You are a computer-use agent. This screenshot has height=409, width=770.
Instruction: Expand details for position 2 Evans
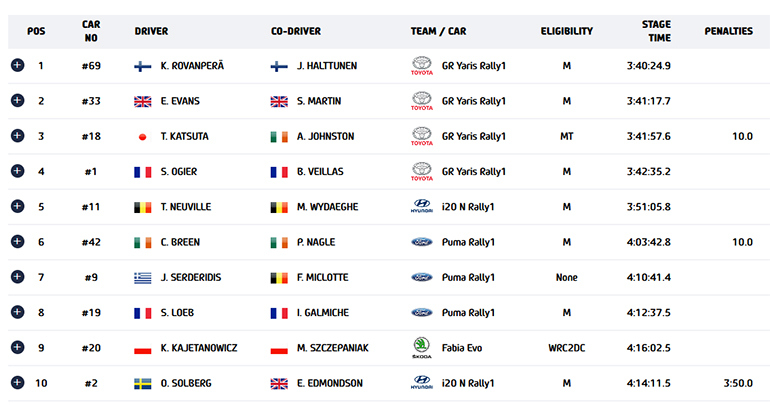(x=17, y=101)
